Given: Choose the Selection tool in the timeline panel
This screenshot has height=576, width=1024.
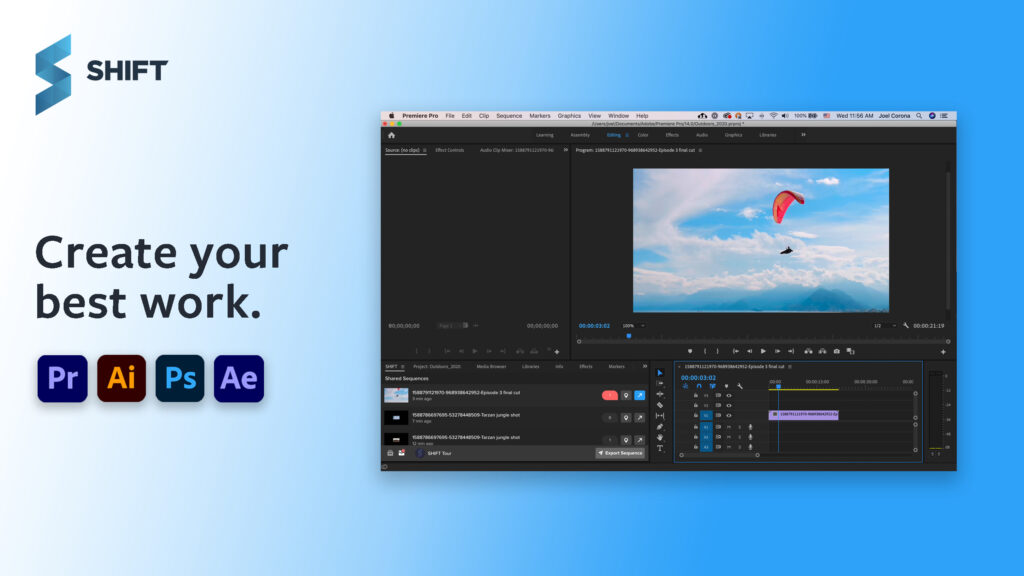Looking at the screenshot, I should coord(659,373).
